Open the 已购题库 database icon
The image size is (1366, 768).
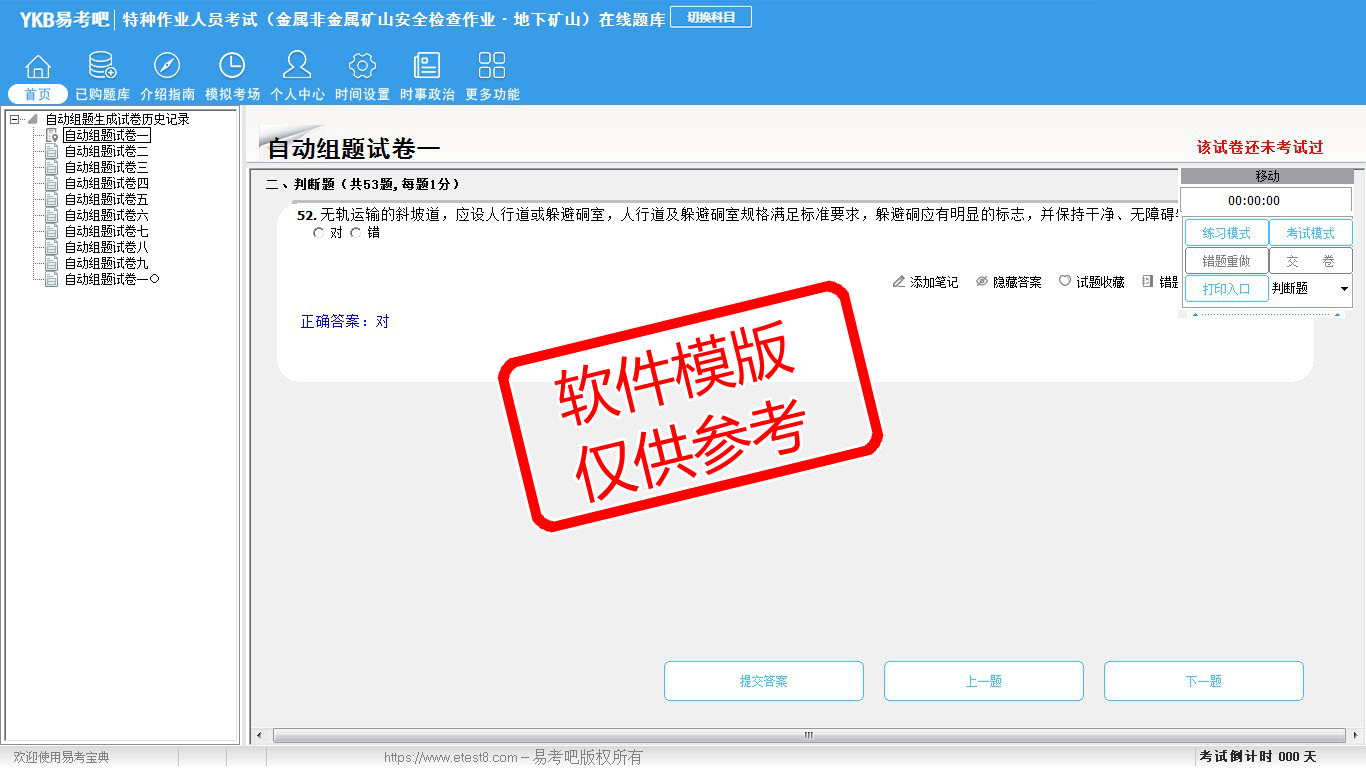coord(102,68)
